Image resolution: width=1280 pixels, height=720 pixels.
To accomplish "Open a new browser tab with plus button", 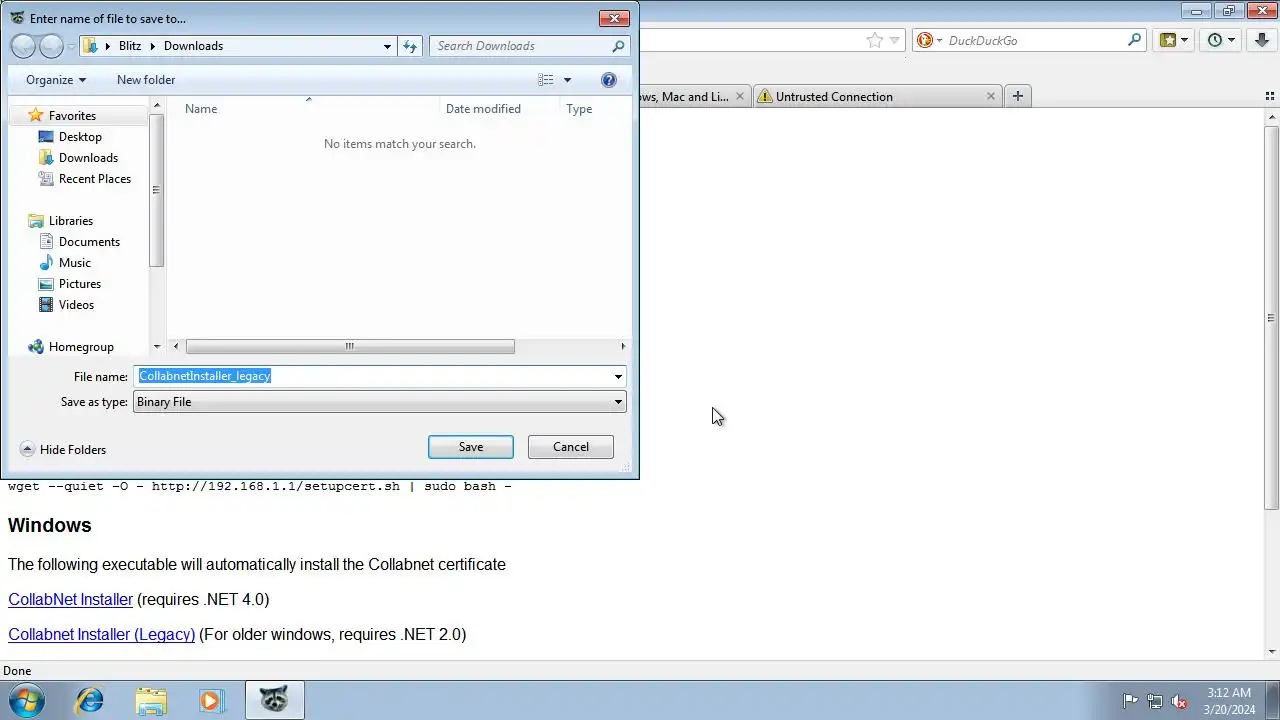I will [x=1017, y=96].
